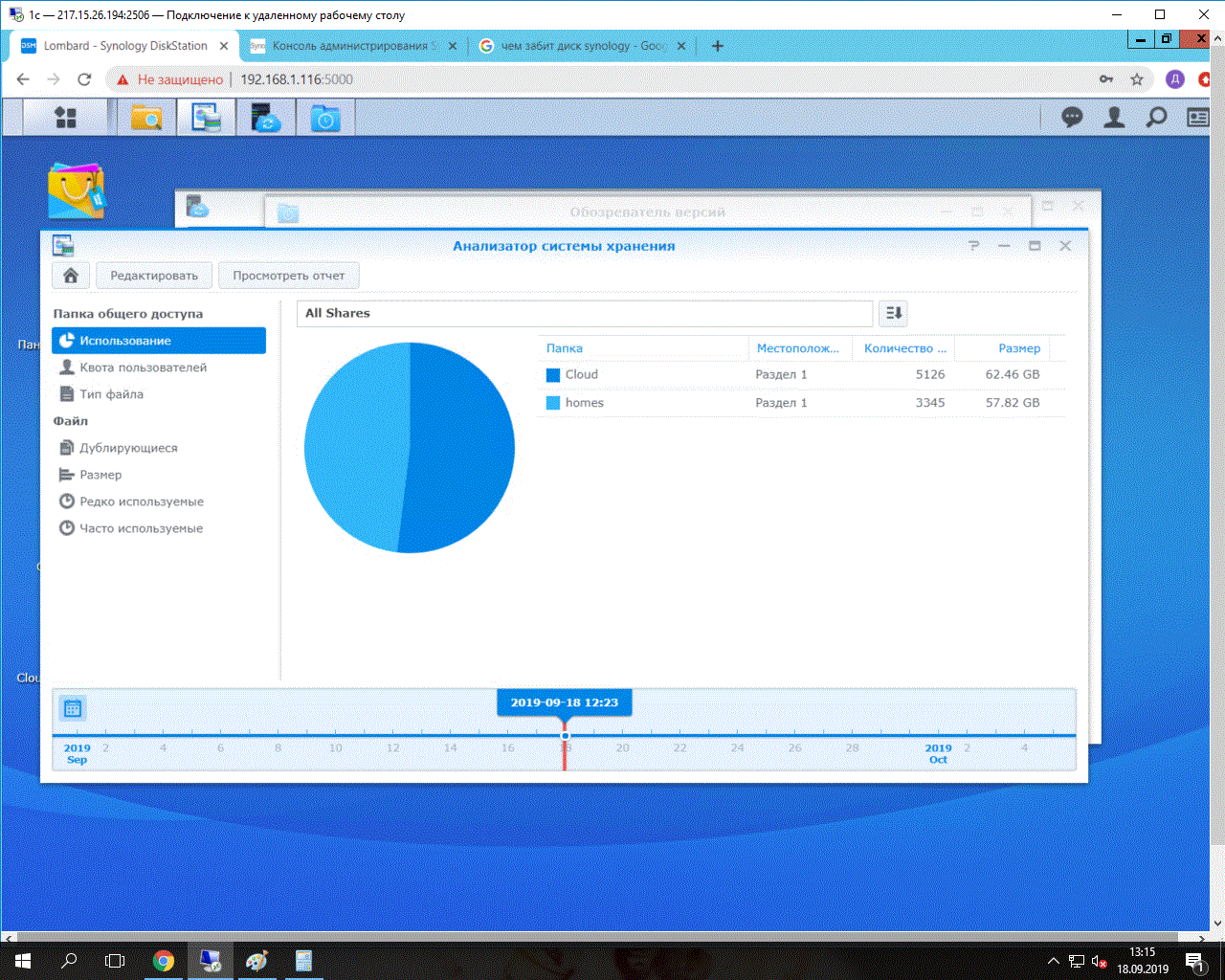The width and height of the screenshot is (1225, 980).
Task: Open File Station from the DSM taskbar
Action: pos(146,118)
